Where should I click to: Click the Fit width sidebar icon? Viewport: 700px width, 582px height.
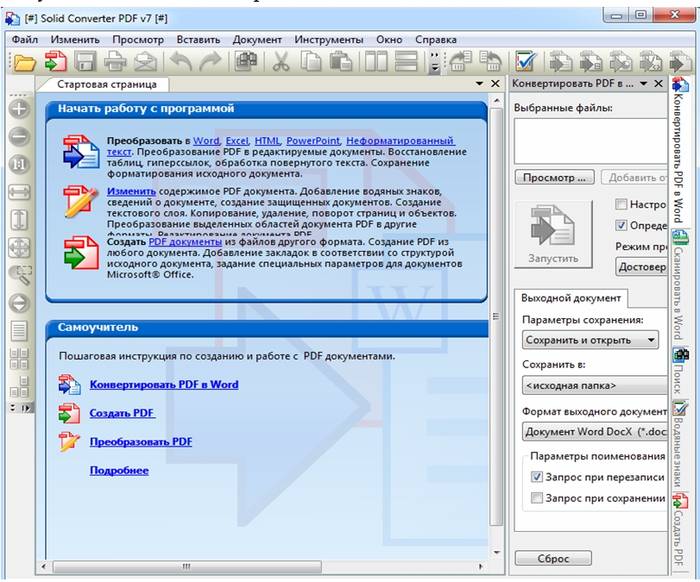pyautogui.click(x=19, y=192)
